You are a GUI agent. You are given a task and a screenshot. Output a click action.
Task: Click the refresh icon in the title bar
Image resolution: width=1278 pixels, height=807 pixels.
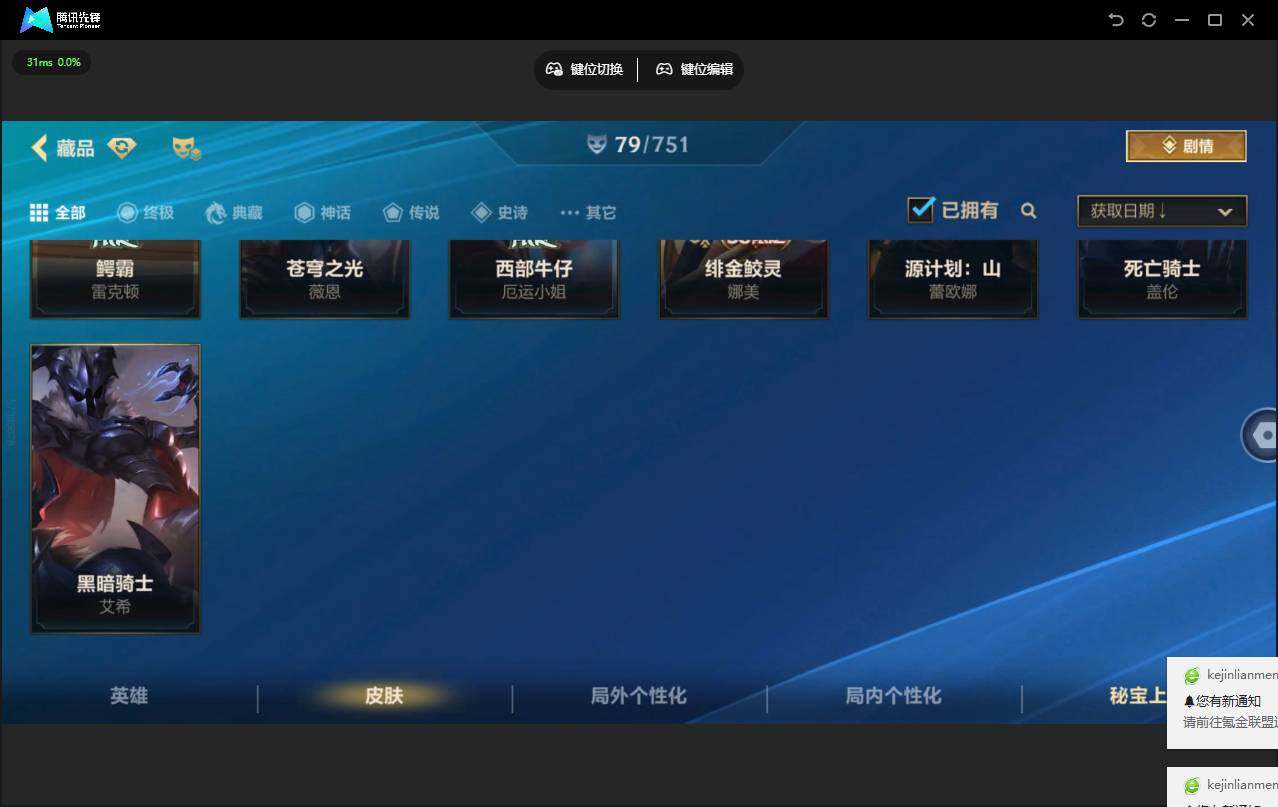click(x=1149, y=20)
